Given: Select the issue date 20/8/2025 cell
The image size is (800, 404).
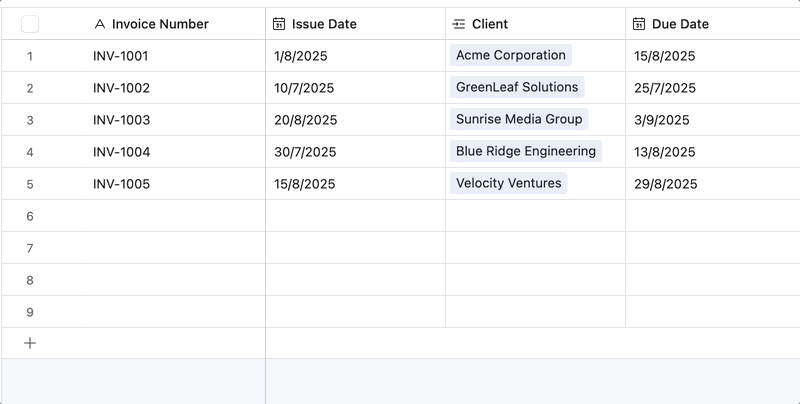Looking at the screenshot, I should [x=305, y=120].
